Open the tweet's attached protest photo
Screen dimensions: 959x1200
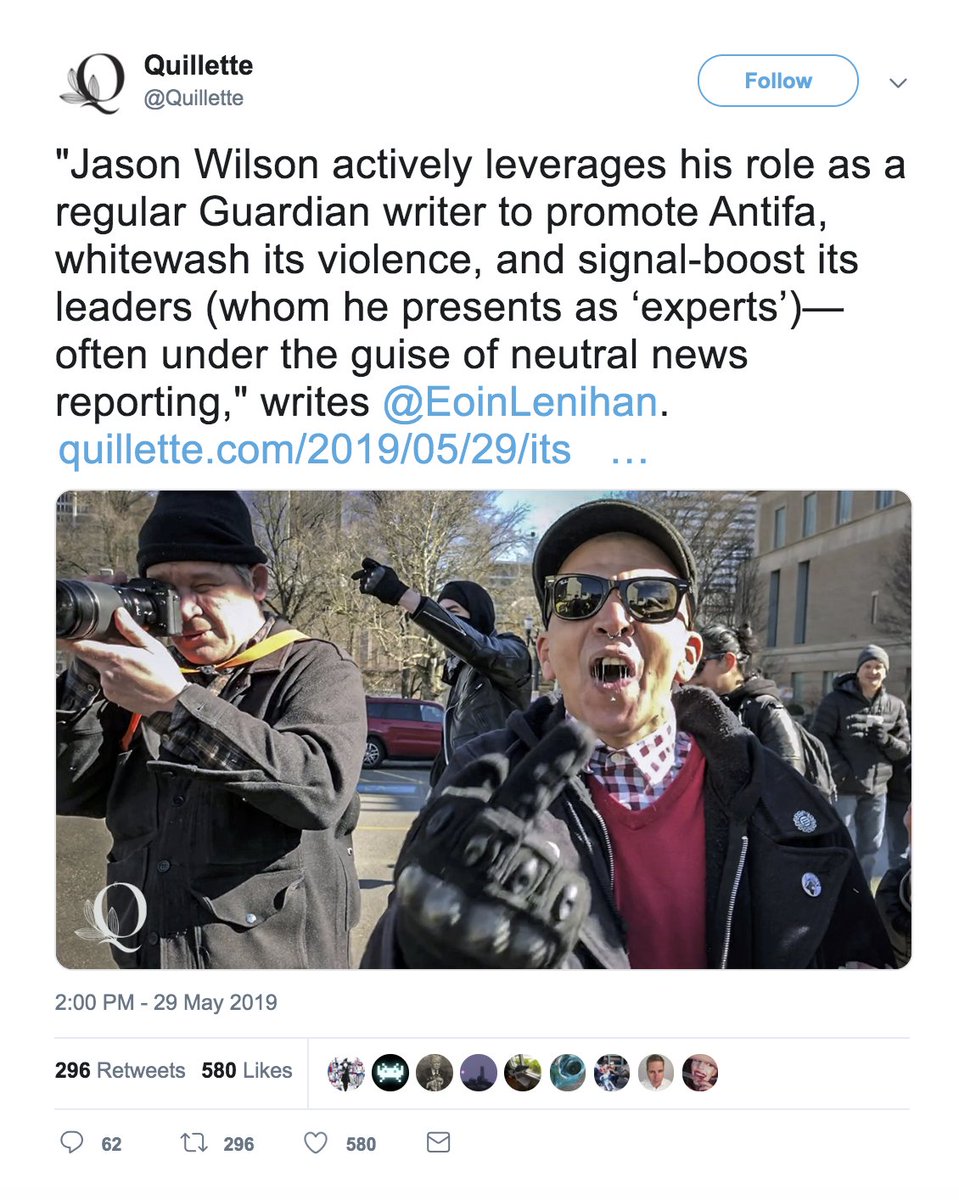click(483, 730)
